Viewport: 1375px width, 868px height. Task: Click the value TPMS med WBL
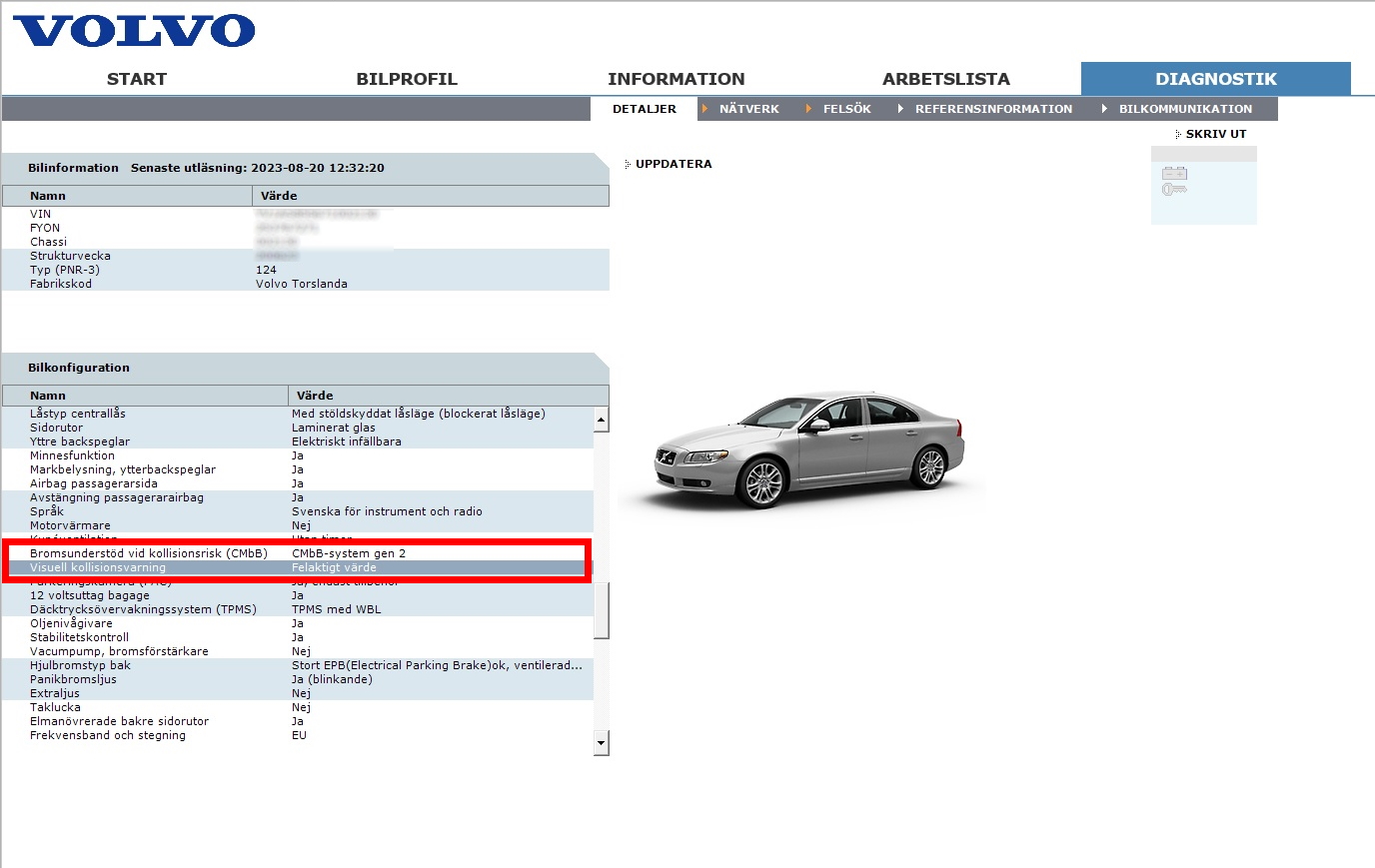point(336,609)
